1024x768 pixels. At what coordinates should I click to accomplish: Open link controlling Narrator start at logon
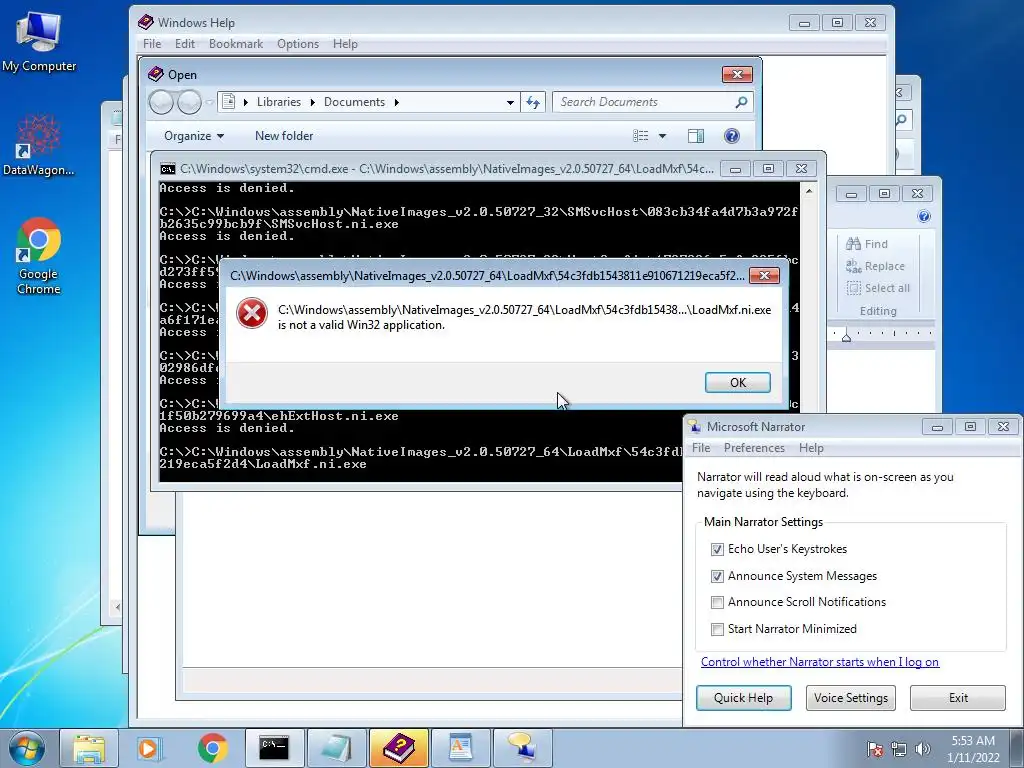tap(820, 662)
